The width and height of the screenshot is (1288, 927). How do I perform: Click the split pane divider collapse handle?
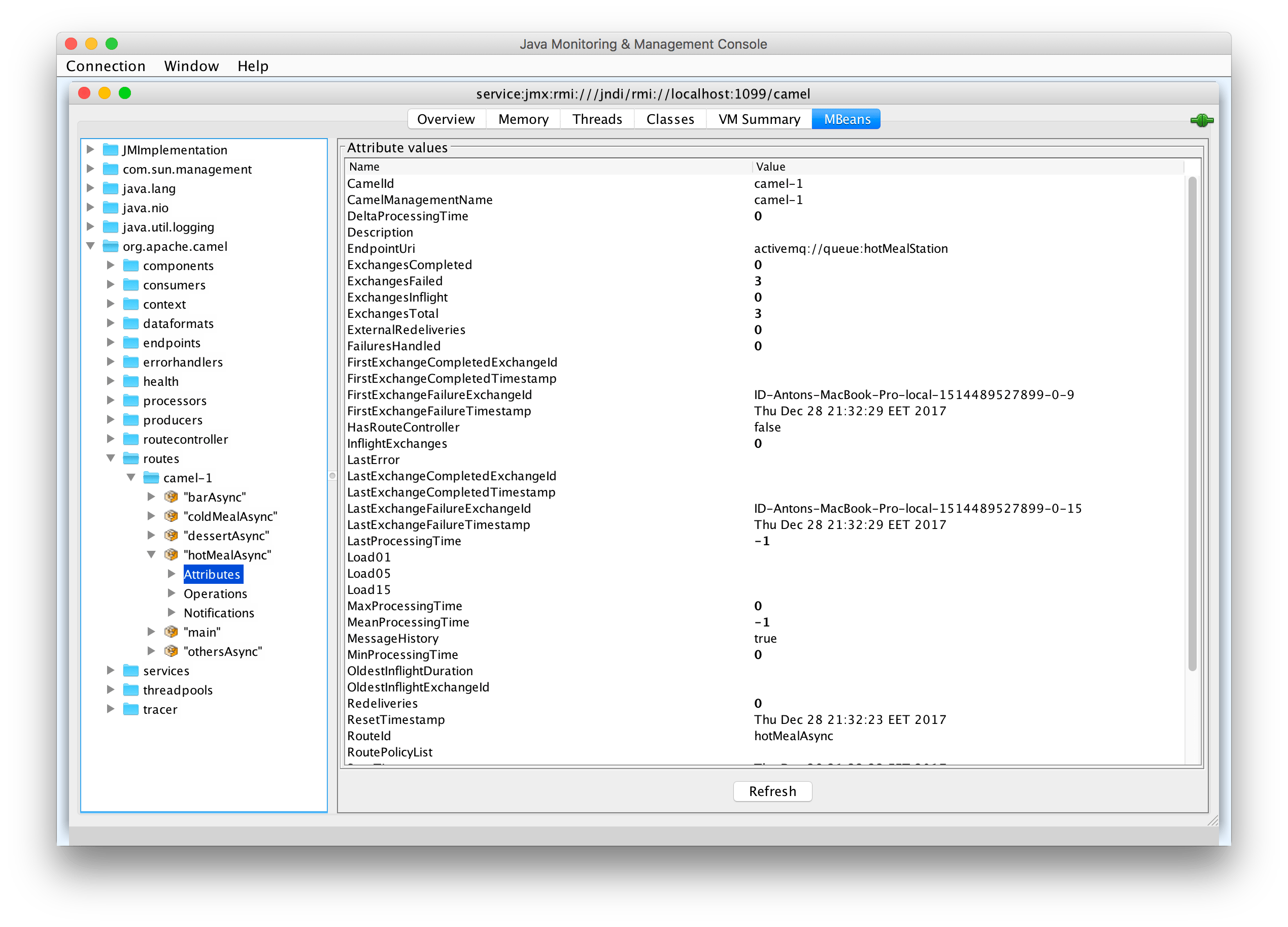tap(332, 475)
